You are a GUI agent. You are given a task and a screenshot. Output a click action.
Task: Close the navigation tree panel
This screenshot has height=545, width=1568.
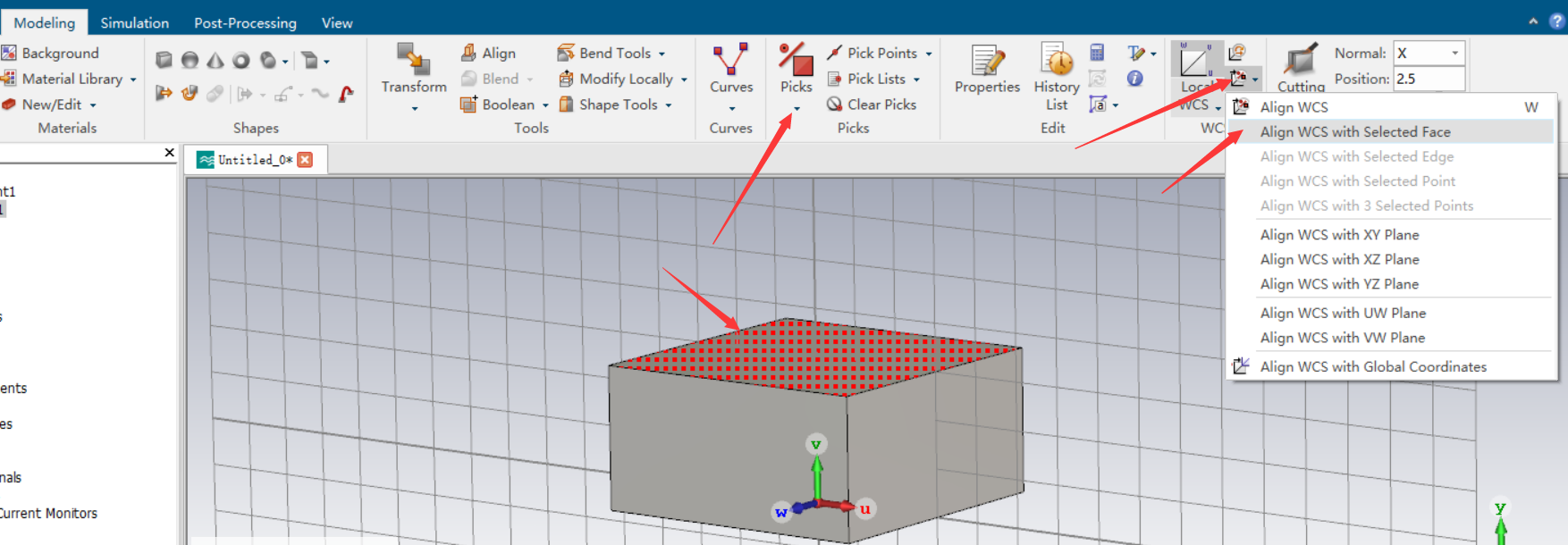(x=170, y=153)
